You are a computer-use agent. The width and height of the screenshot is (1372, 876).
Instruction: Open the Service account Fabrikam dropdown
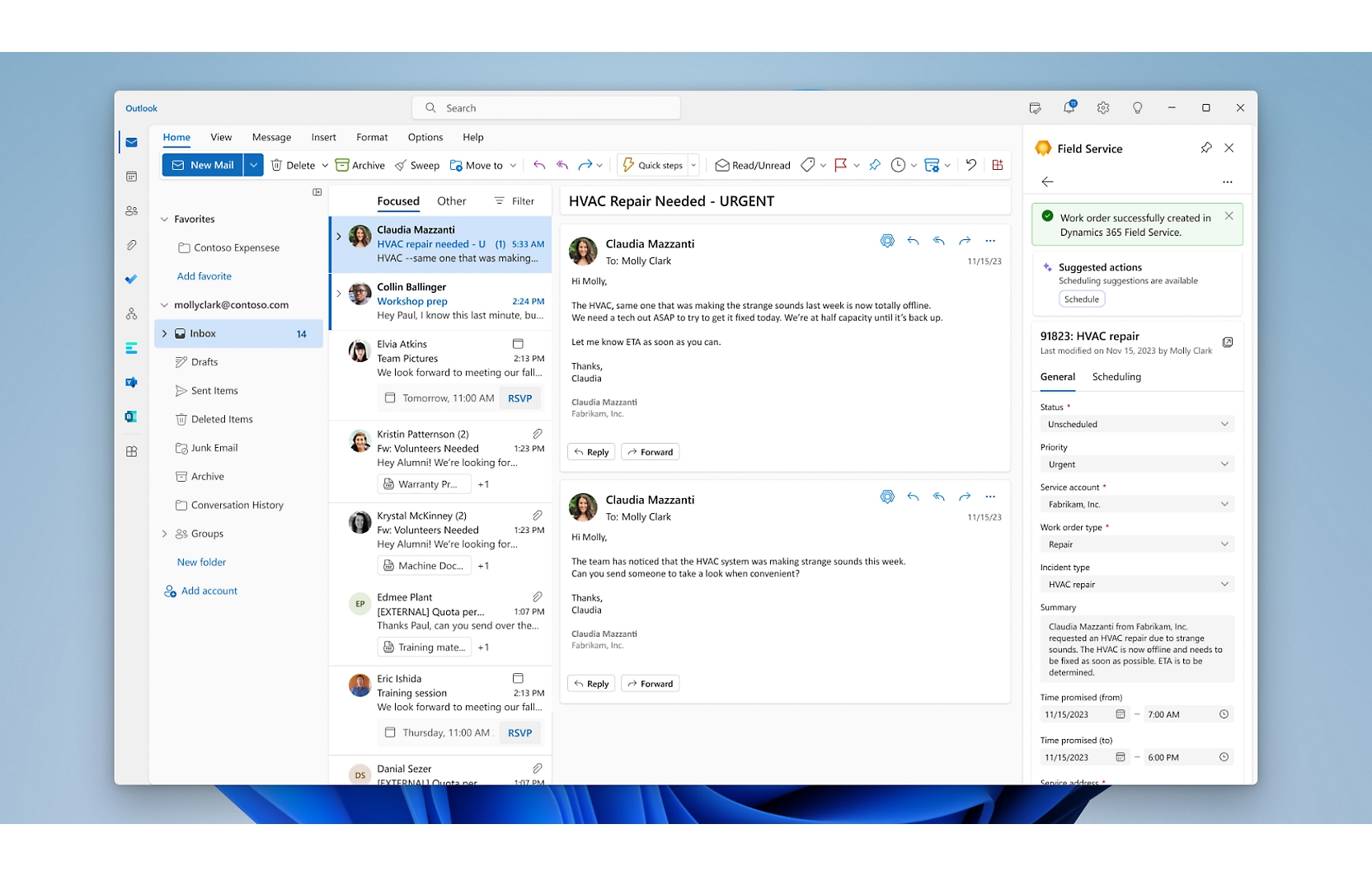click(x=1137, y=504)
